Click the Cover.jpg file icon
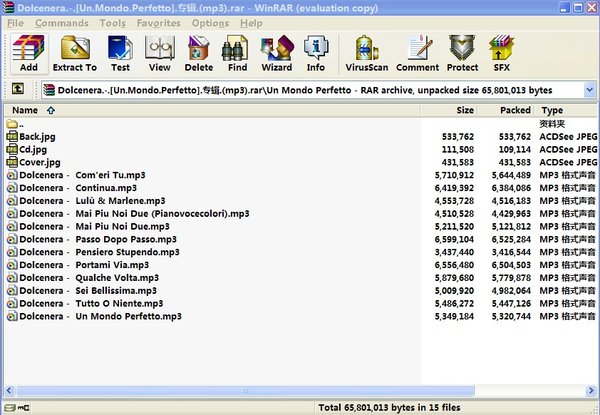This screenshot has height=415, width=600. point(12,162)
